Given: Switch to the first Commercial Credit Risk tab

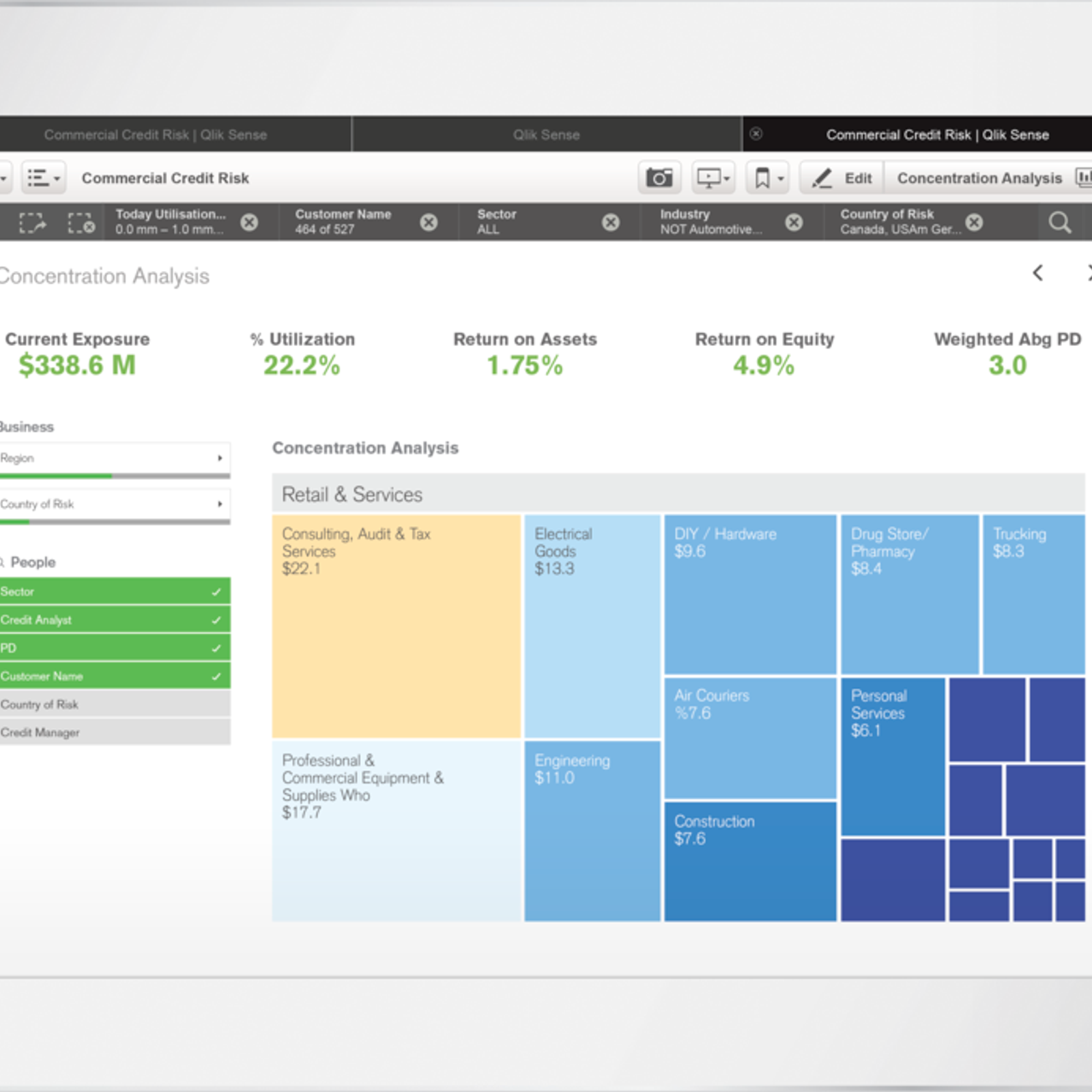Looking at the screenshot, I should point(156,134).
